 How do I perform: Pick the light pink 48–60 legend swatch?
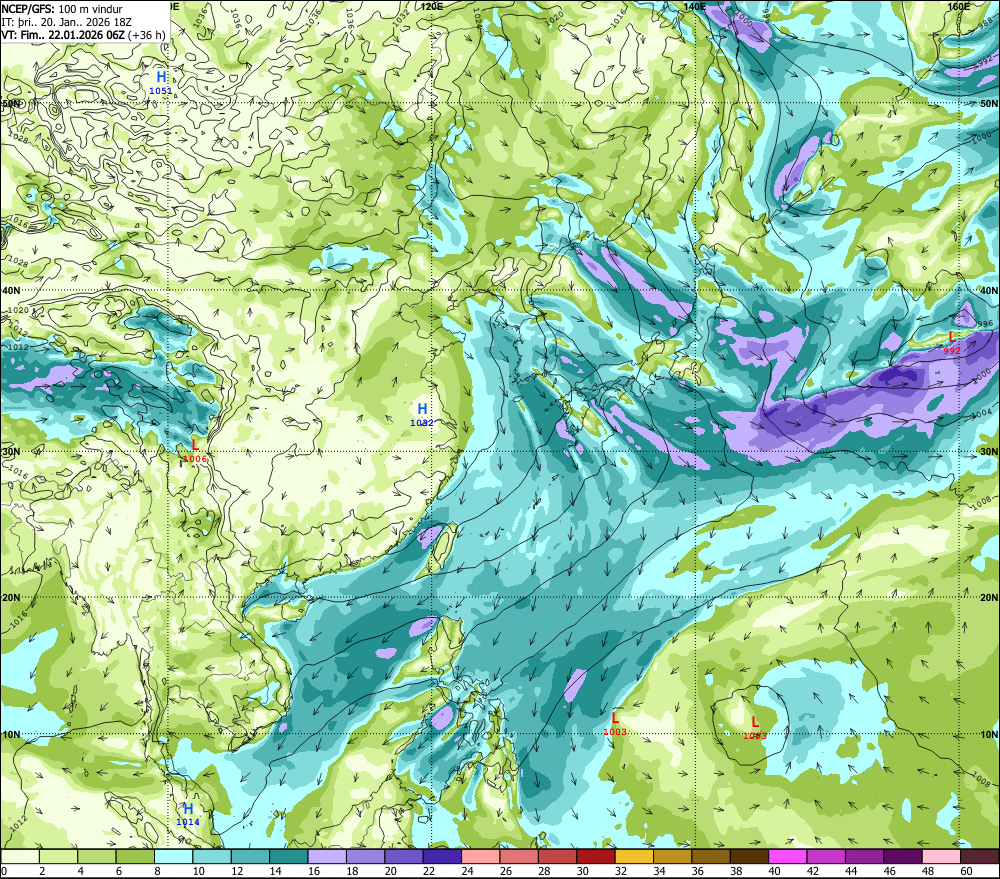941,856
